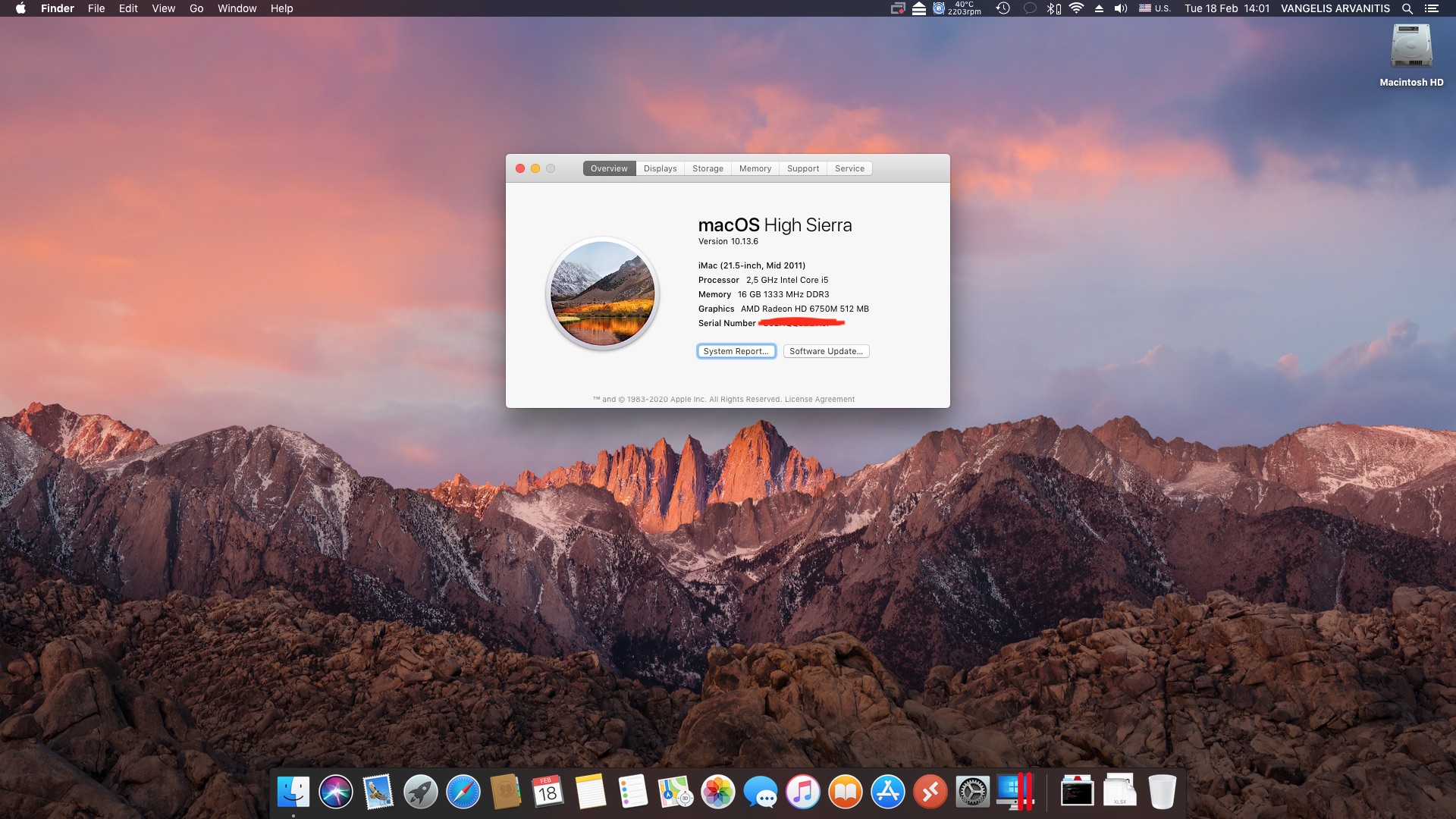
Task: Select the Overview tab
Action: [x=609, y=168]
